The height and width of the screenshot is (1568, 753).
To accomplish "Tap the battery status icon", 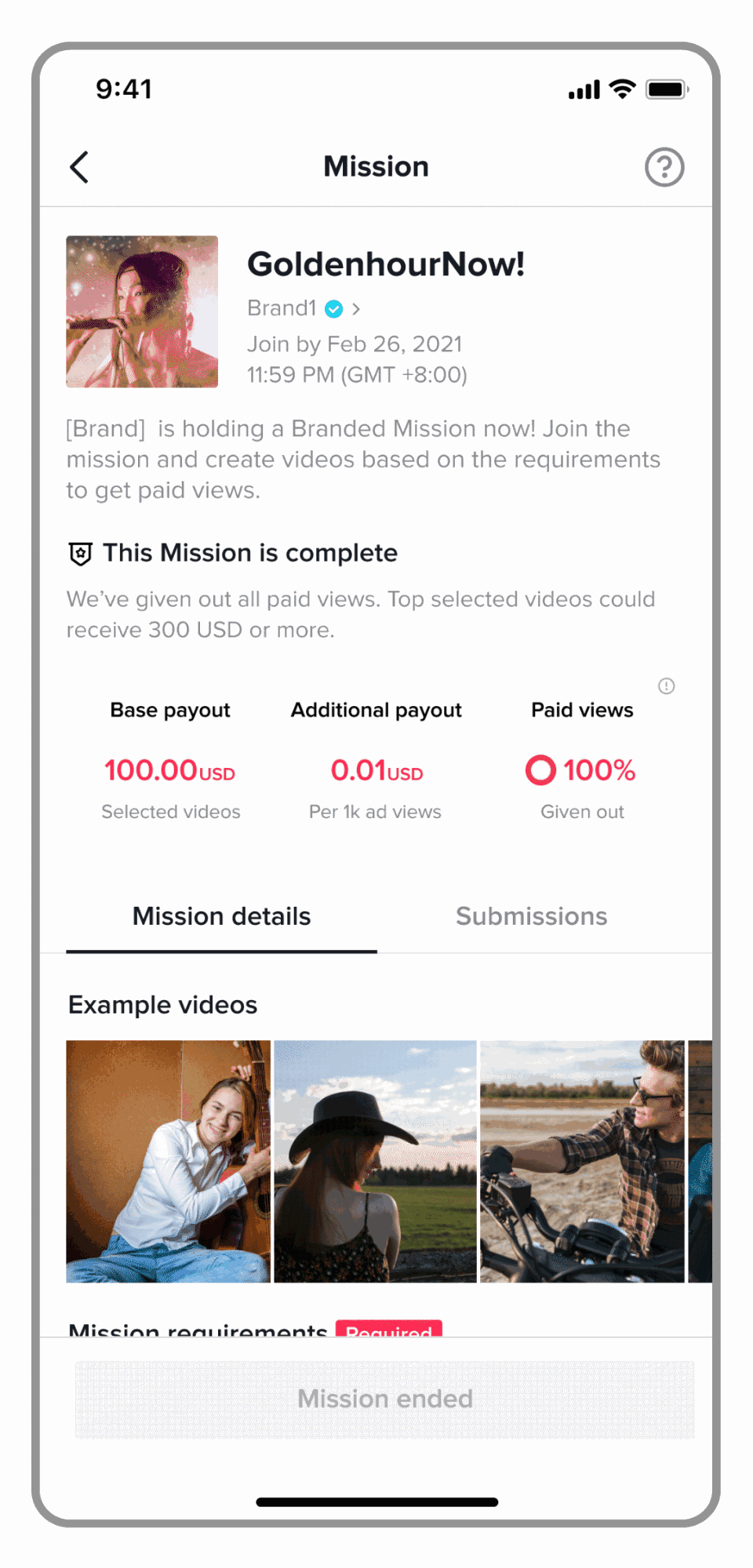I will click(x=666, y=89).
